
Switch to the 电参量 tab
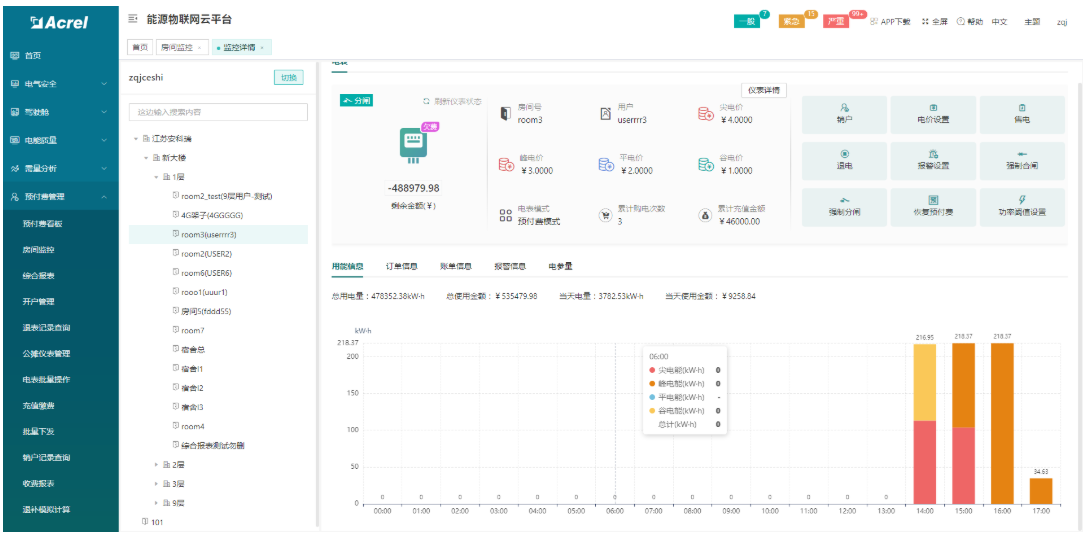click(560, 266)
